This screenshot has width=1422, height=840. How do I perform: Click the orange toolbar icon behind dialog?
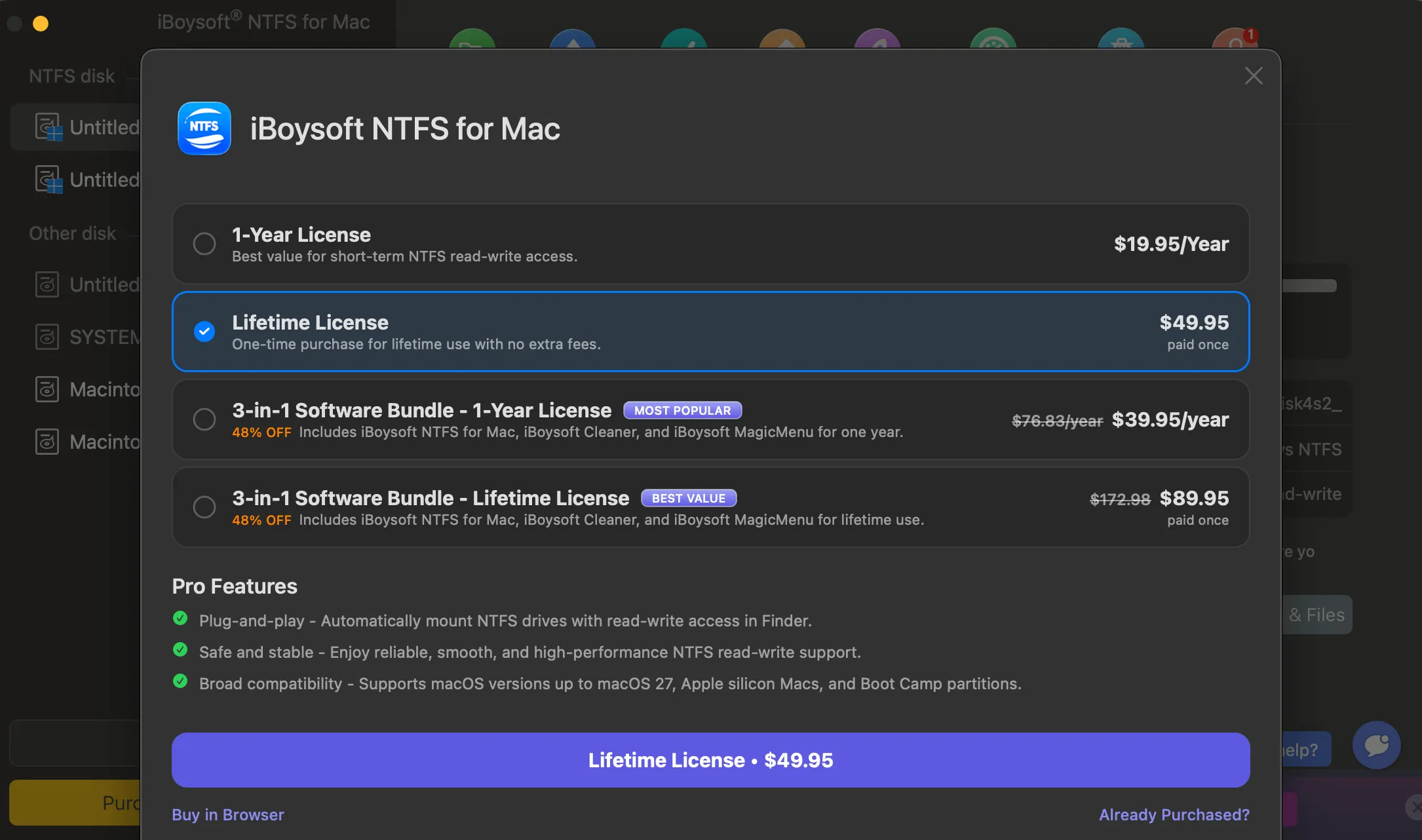[782, 39]
